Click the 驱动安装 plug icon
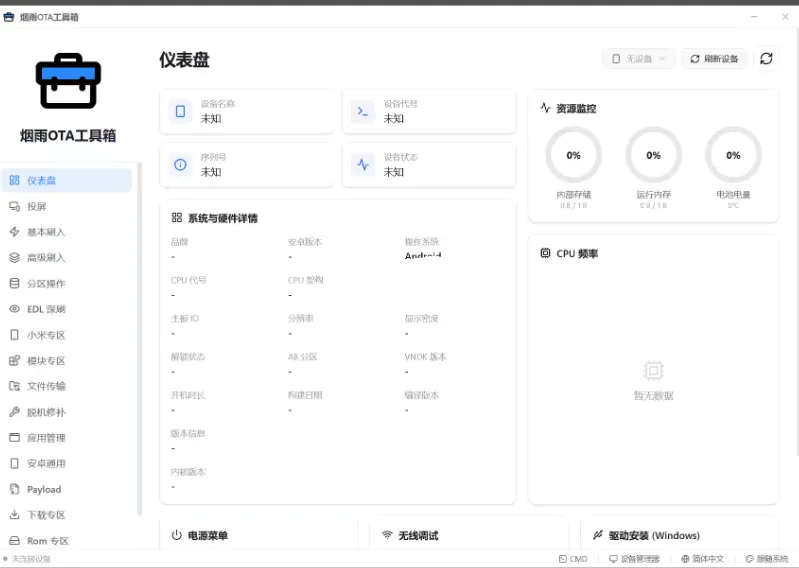 click(x=598, y=535)
